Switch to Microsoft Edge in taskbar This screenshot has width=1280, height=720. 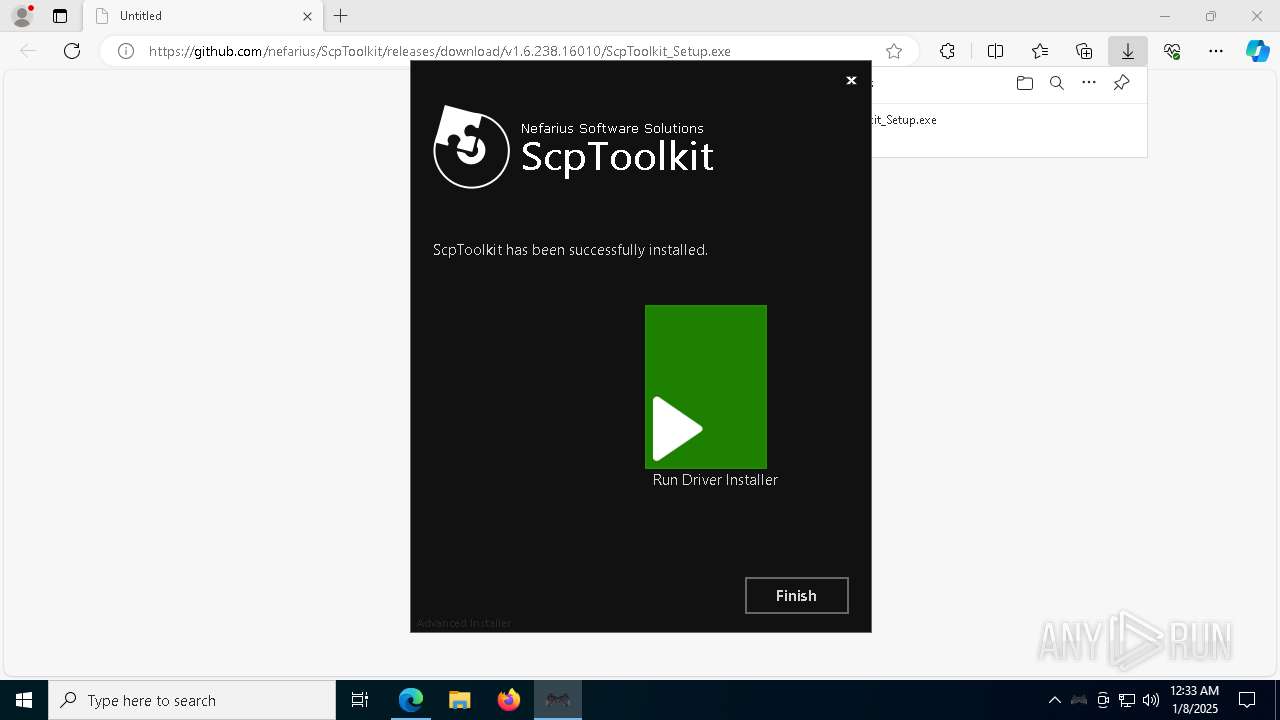411,700
